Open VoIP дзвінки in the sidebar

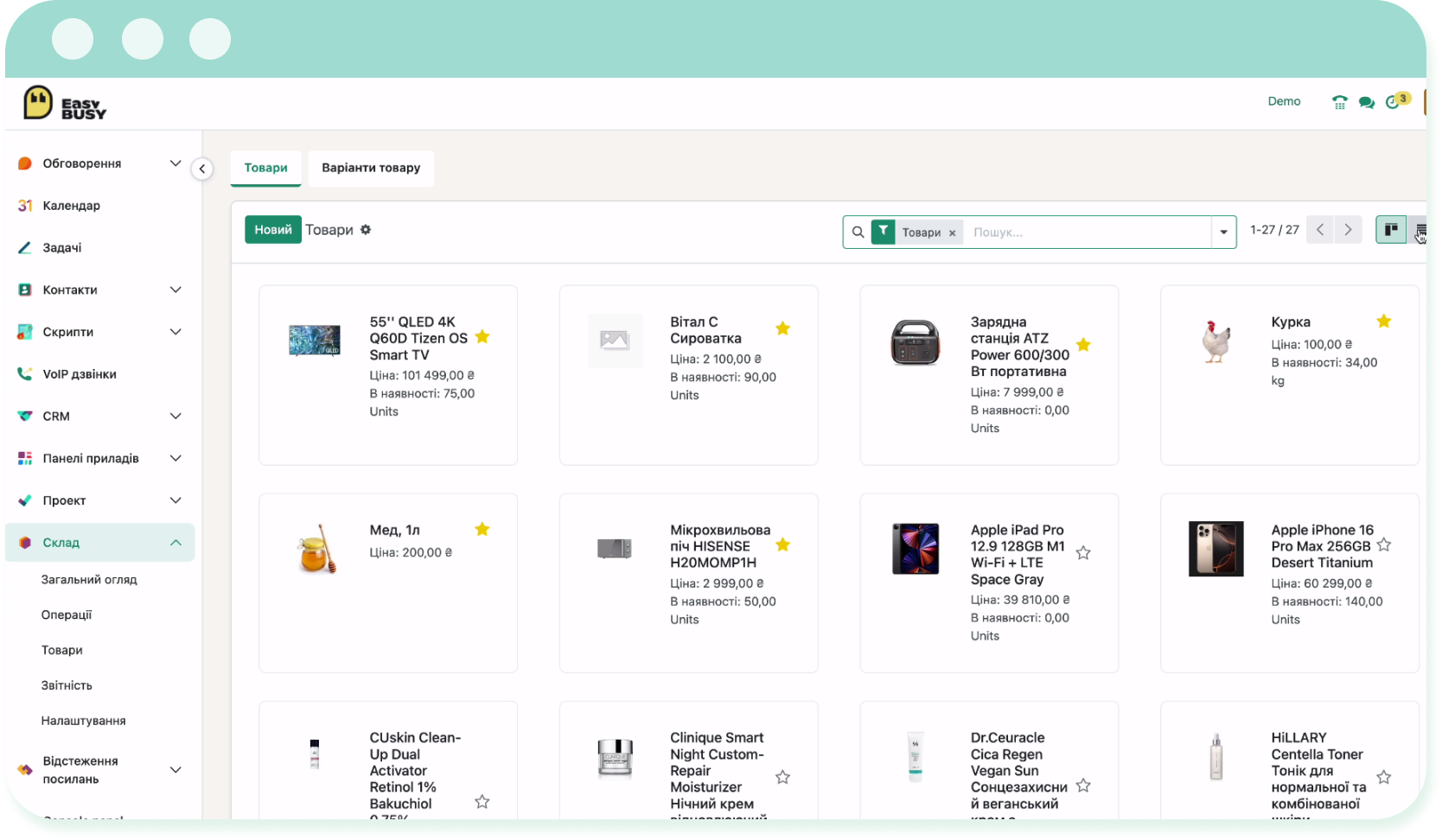[x=80, y=374]
